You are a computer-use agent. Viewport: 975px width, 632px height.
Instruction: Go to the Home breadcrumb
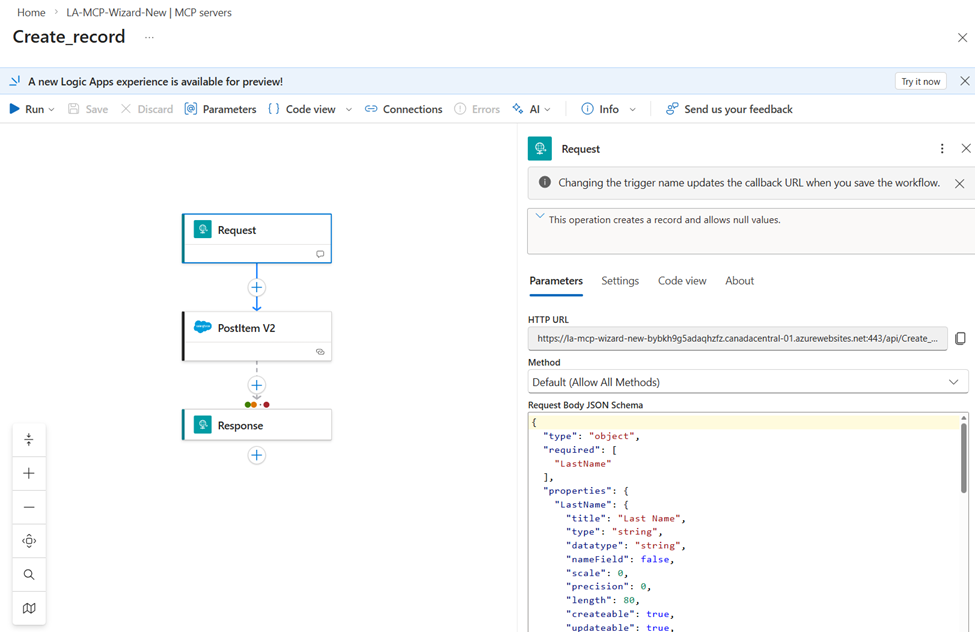tap(31, 12)
